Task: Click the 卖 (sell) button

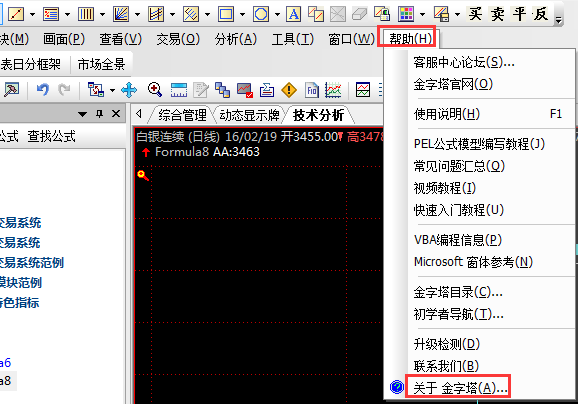Action: (x=497, y=14)
